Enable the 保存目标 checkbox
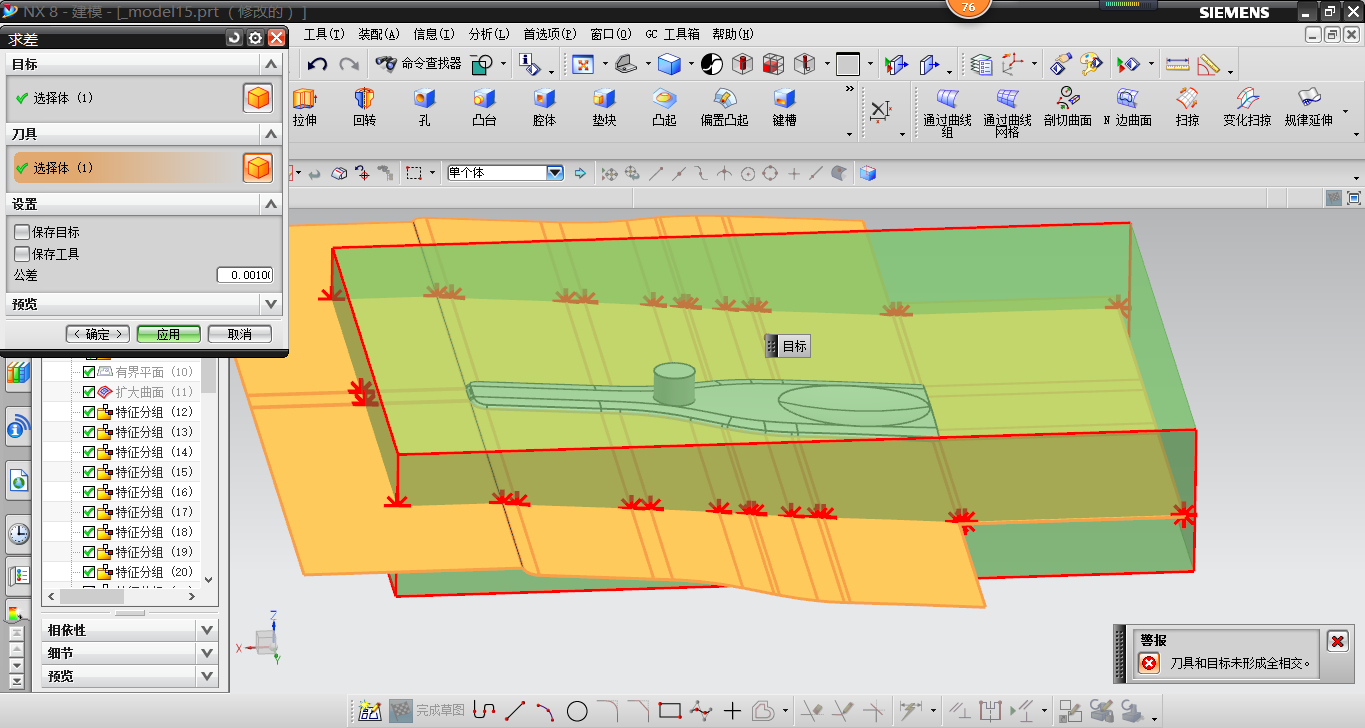Image resolution: width=1365 pixels, height=728 pixels. pos(22,232)
